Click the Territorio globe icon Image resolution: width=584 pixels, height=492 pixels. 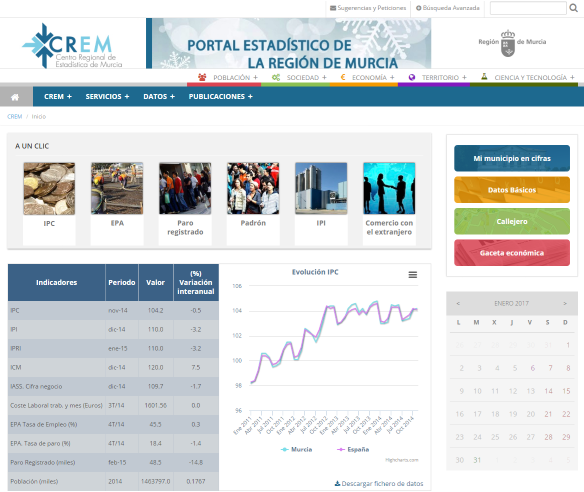412,77
